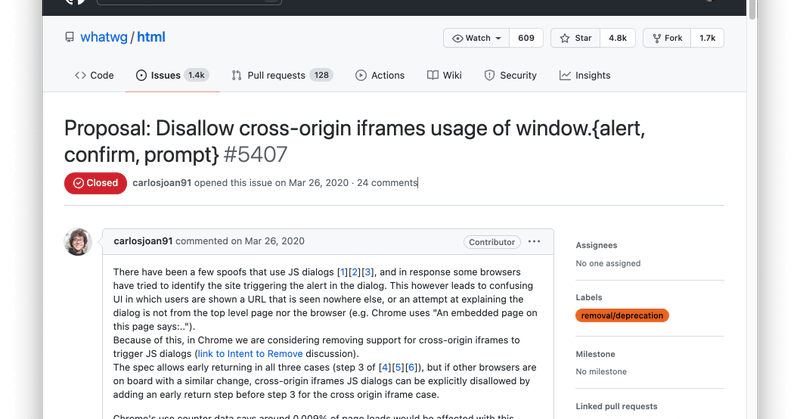Click the Issues circle-dot icon
This screenshot has width=800, height=419.
coord(141,76)
